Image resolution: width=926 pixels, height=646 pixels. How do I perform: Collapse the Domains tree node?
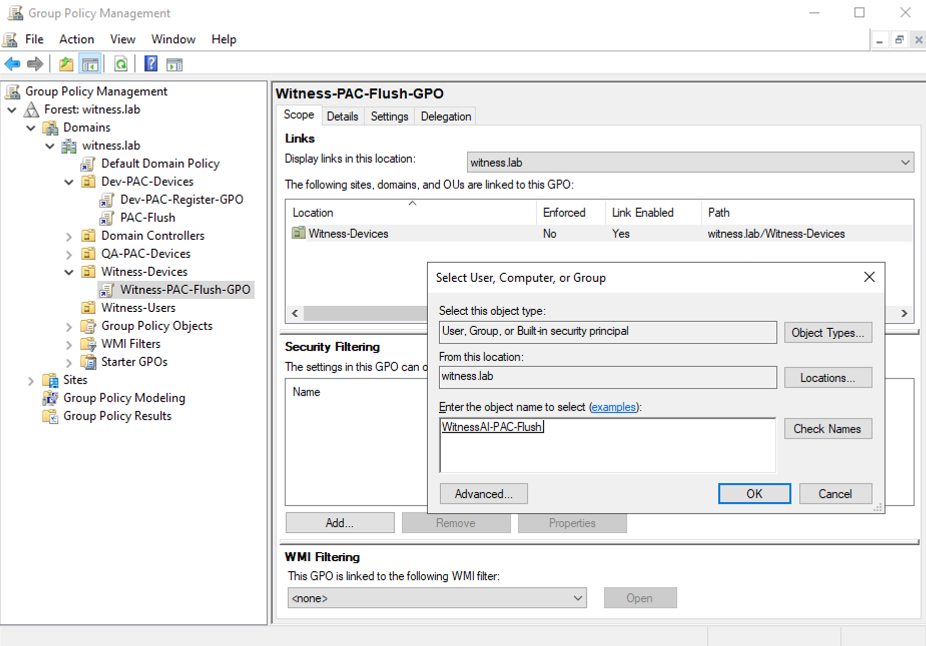click(x=31, y=128)
